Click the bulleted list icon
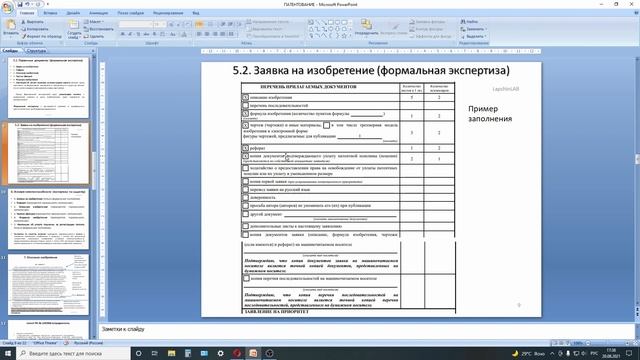Screen dimensions: 640x360 point(199,24)
